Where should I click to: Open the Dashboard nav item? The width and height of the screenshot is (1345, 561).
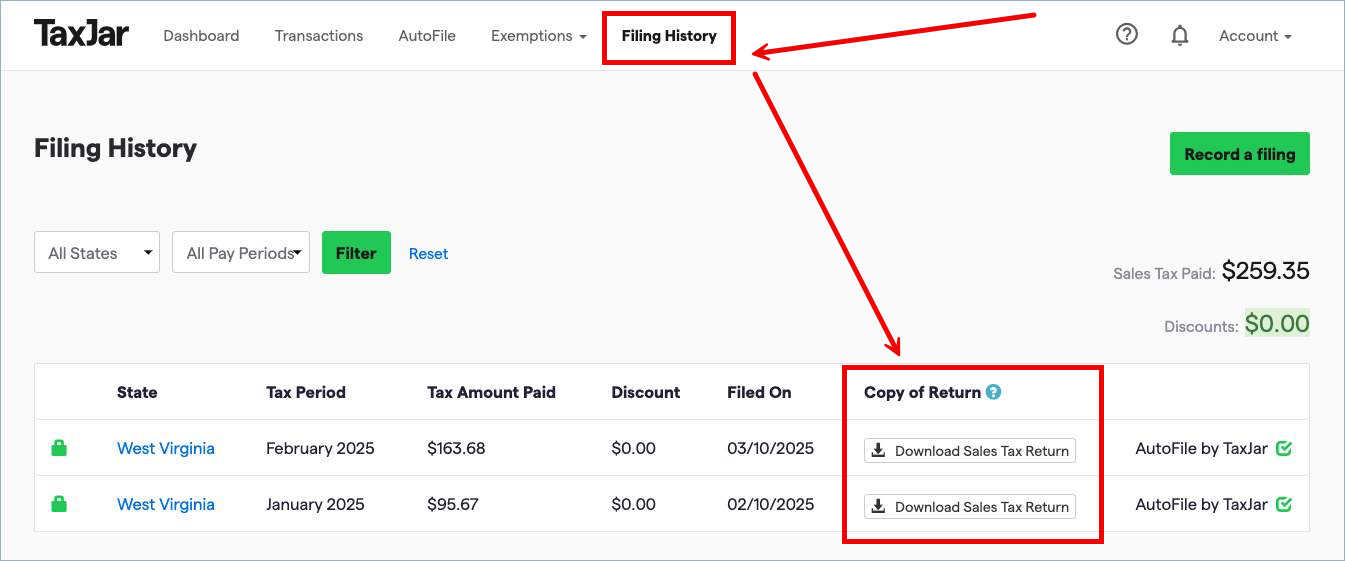[201, 35]
